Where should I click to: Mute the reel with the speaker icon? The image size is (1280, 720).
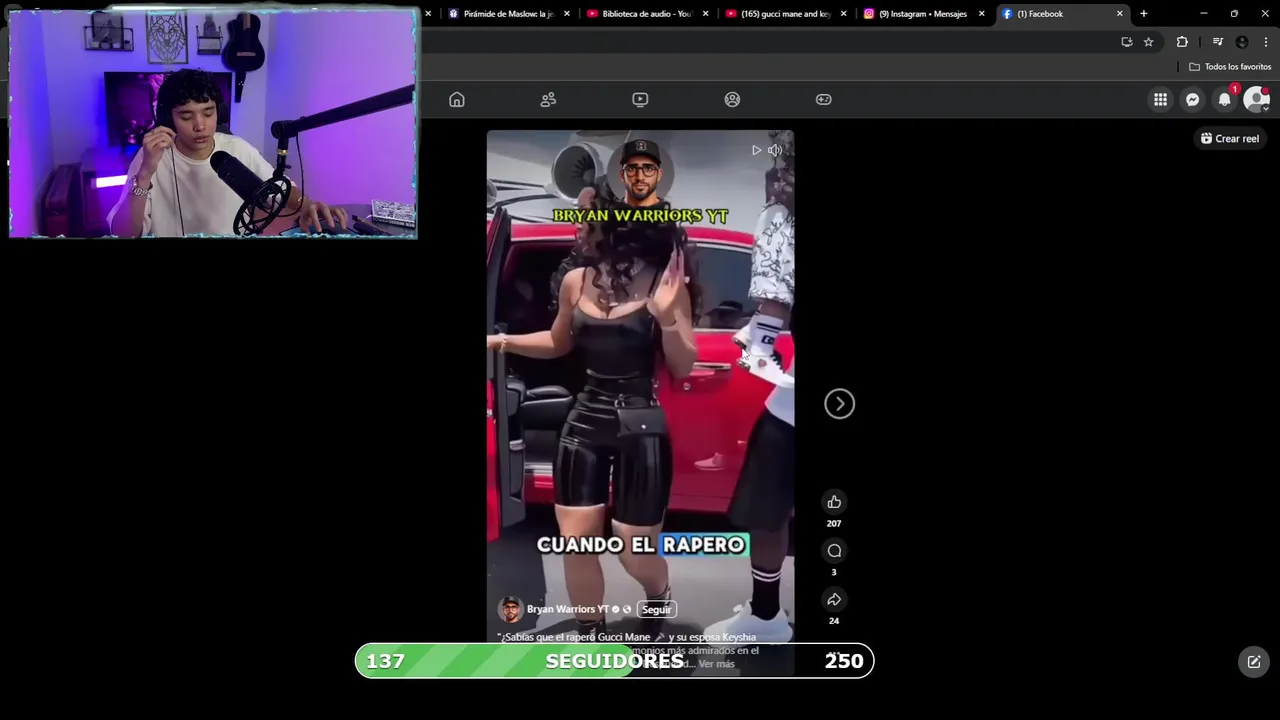pyautogui.click(x=775, y=150)
